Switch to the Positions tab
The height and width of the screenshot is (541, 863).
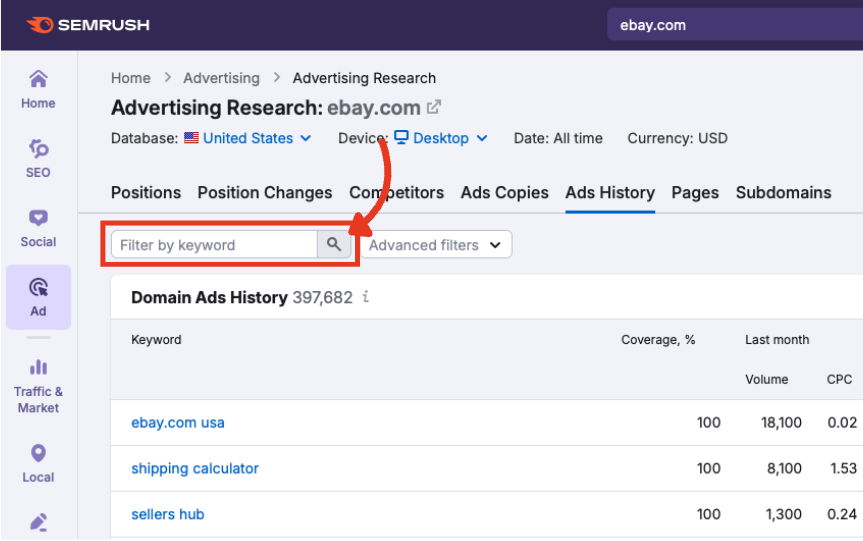click(146, 193)
